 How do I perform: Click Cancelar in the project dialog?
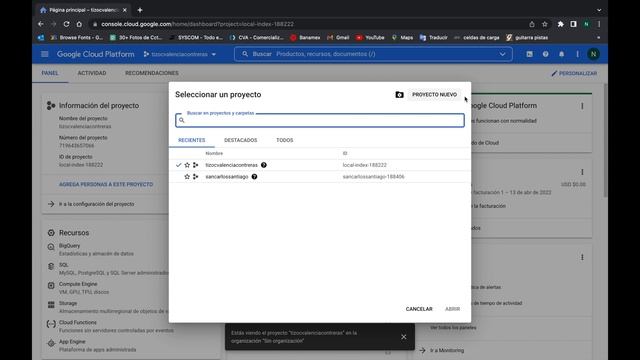point(419,309)
